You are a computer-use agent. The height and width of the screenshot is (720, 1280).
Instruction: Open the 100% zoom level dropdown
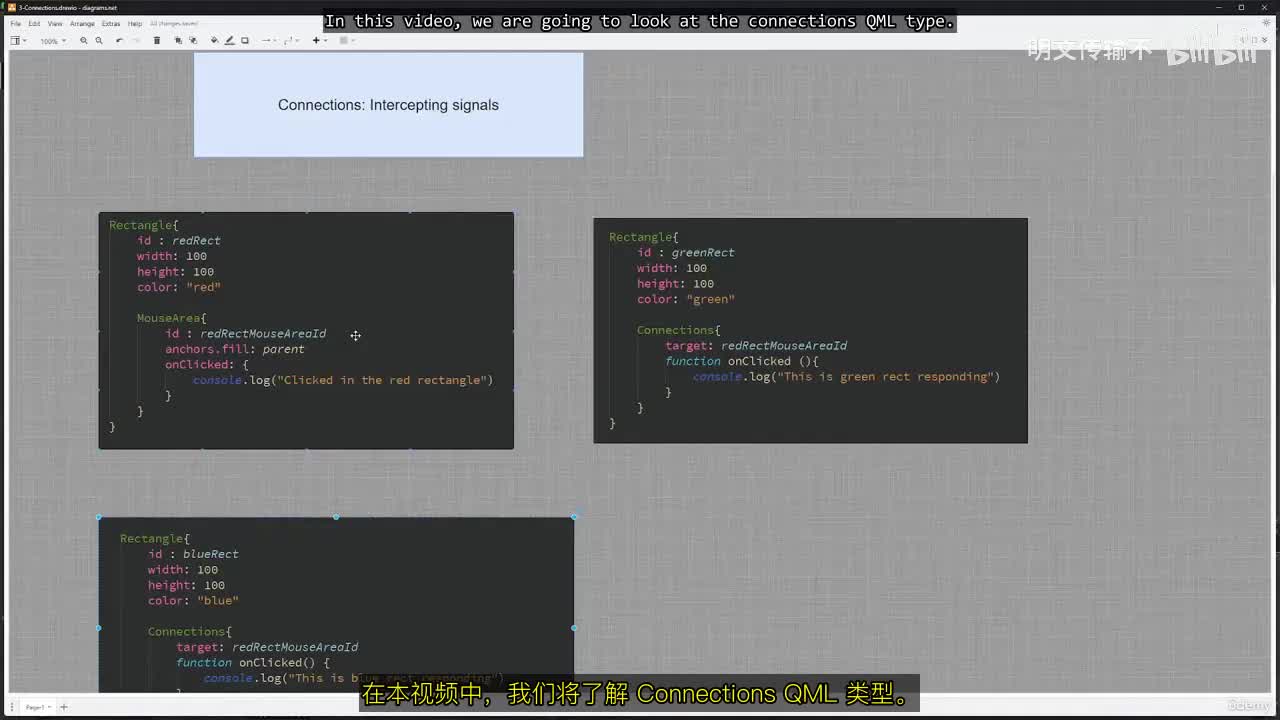coord(52,41)
